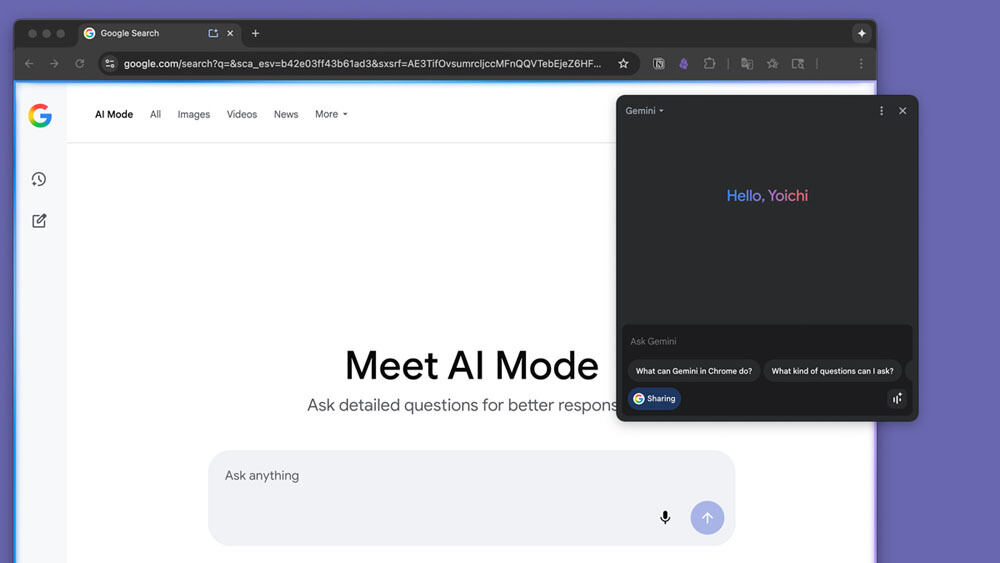
Task: Click the tab search toolbar icon
Action: [798, 64]
